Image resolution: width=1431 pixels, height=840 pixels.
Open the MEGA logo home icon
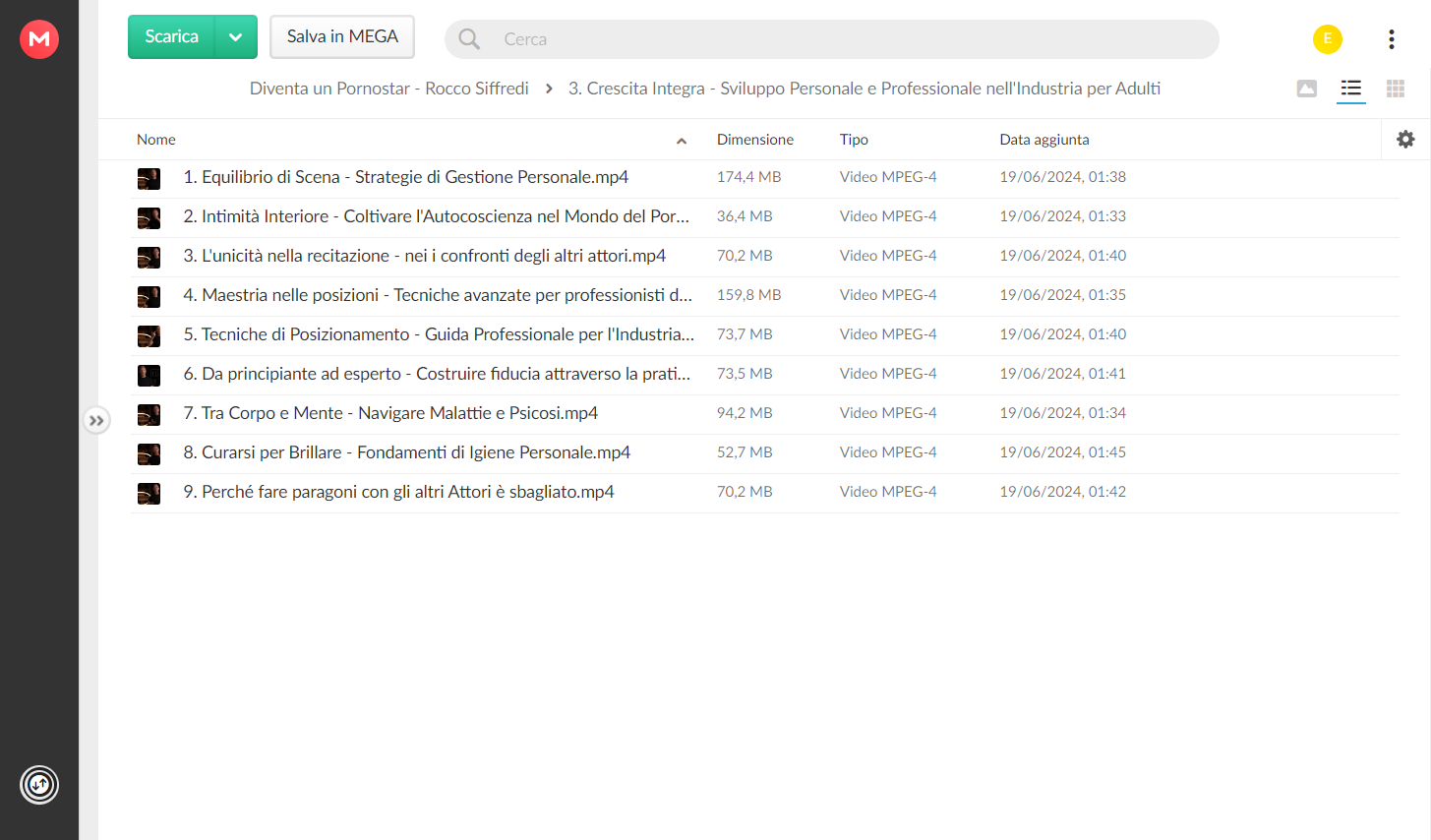click(x=39, y=39)
